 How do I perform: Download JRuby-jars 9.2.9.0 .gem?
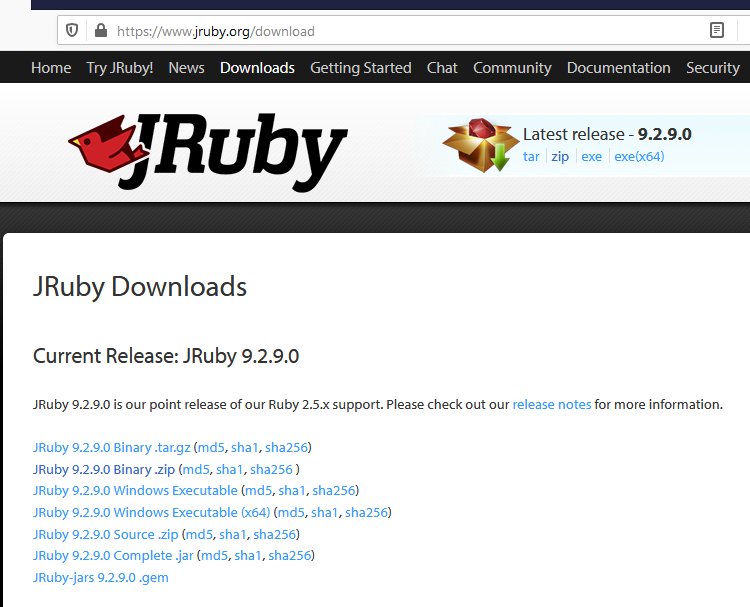pos(100,578)
